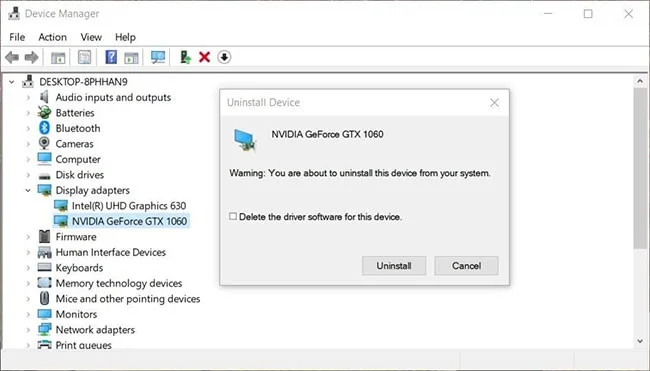Click the Forward arrow toolbar icon
The height and width of the screenshot is (371, 650).
click(x=32, y=57)
